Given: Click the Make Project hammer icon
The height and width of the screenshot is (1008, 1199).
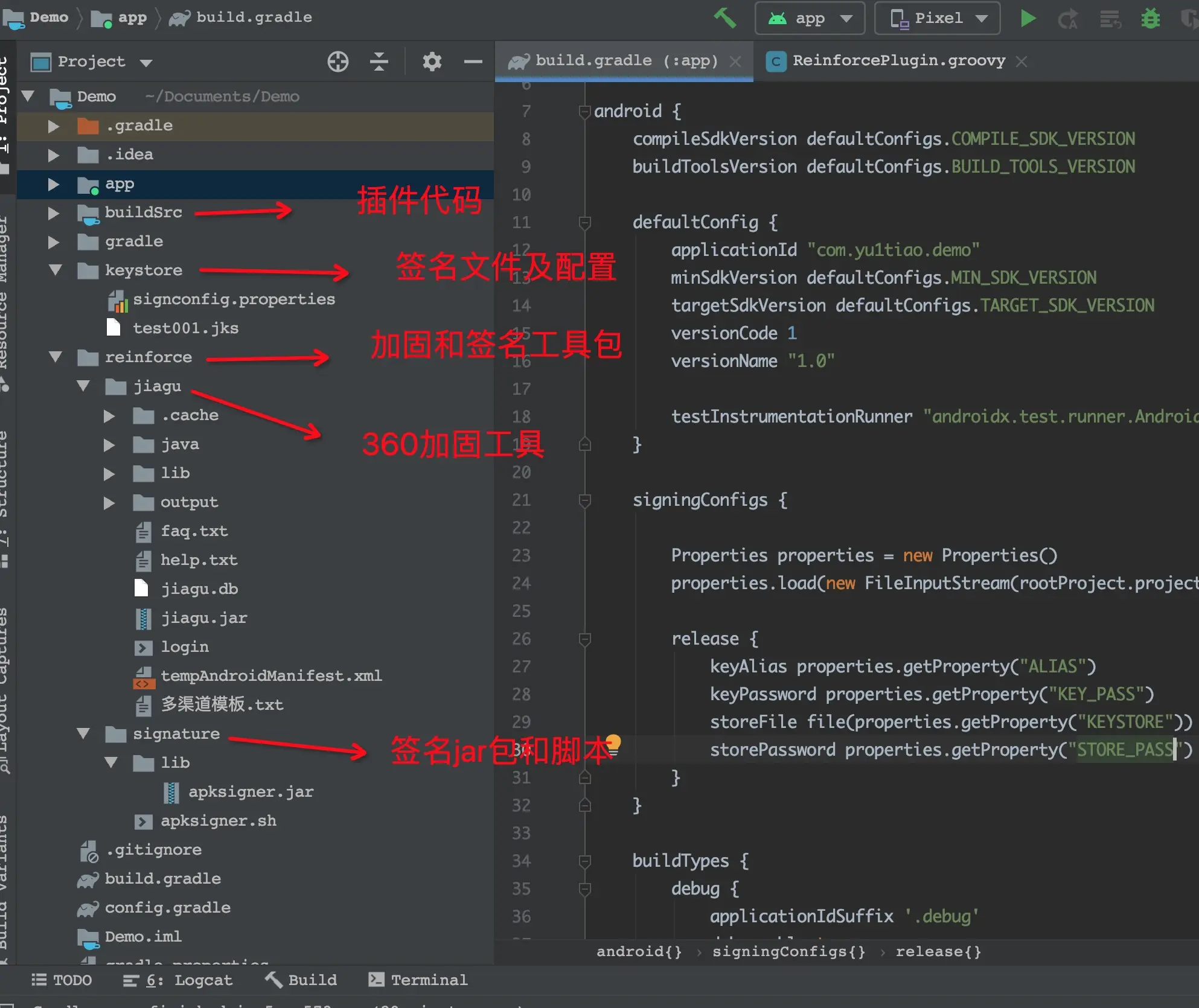Looking at the screenshot, I should [725, 18].
